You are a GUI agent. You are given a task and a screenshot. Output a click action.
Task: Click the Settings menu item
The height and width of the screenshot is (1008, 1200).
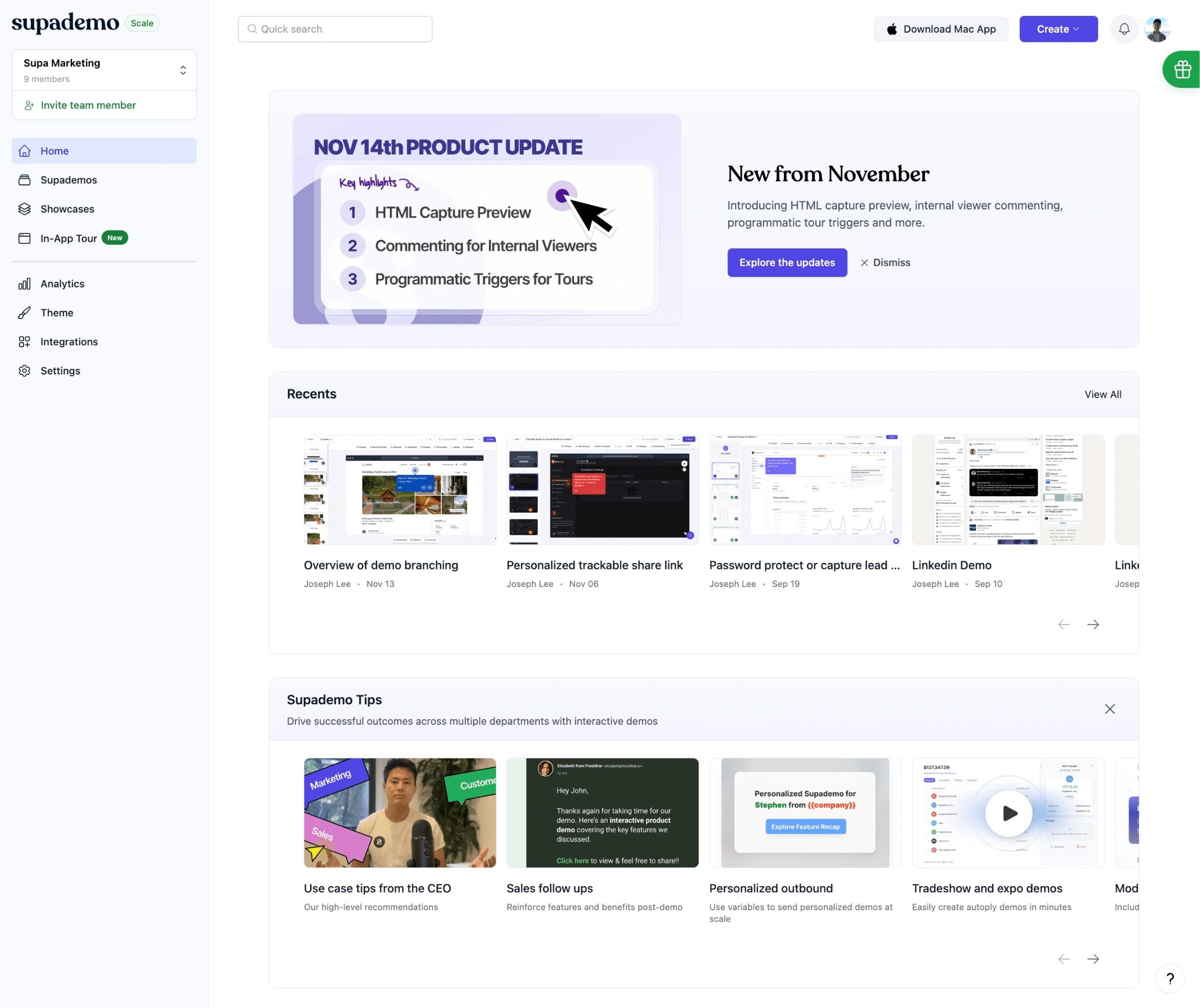pyautogui.click(x=60, y=370)
